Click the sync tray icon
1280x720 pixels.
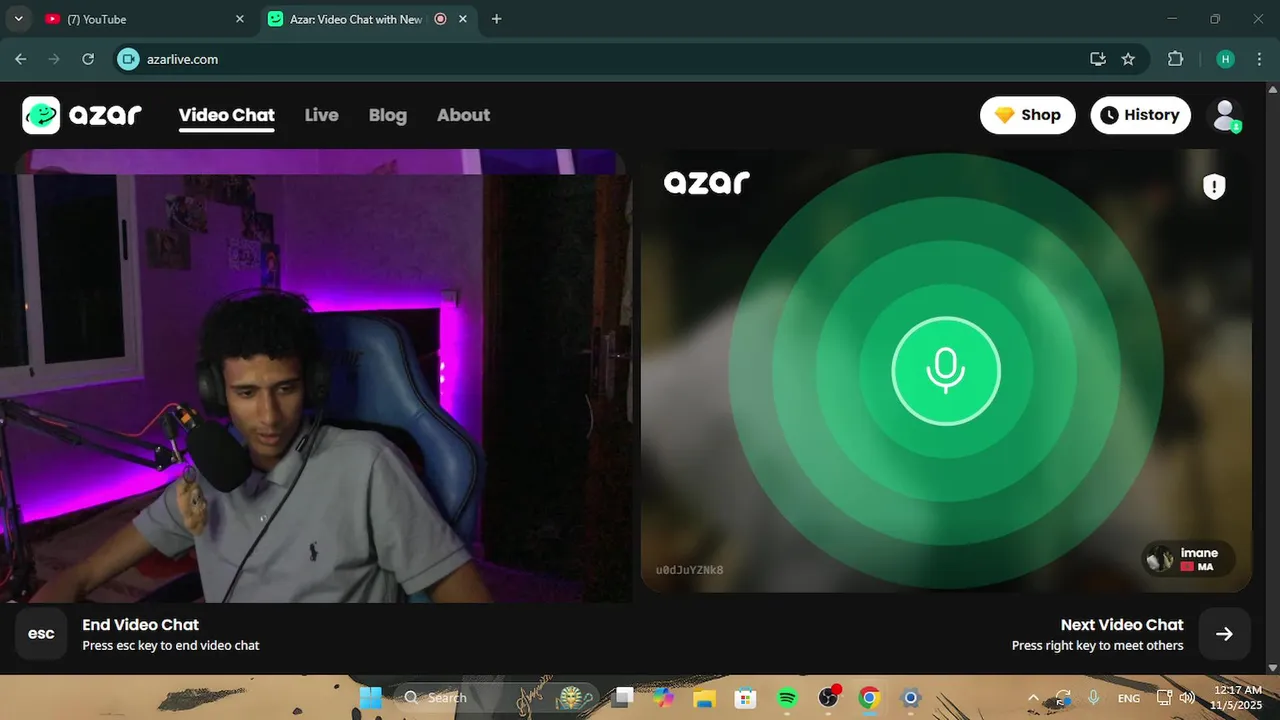tap(1062, 698)
